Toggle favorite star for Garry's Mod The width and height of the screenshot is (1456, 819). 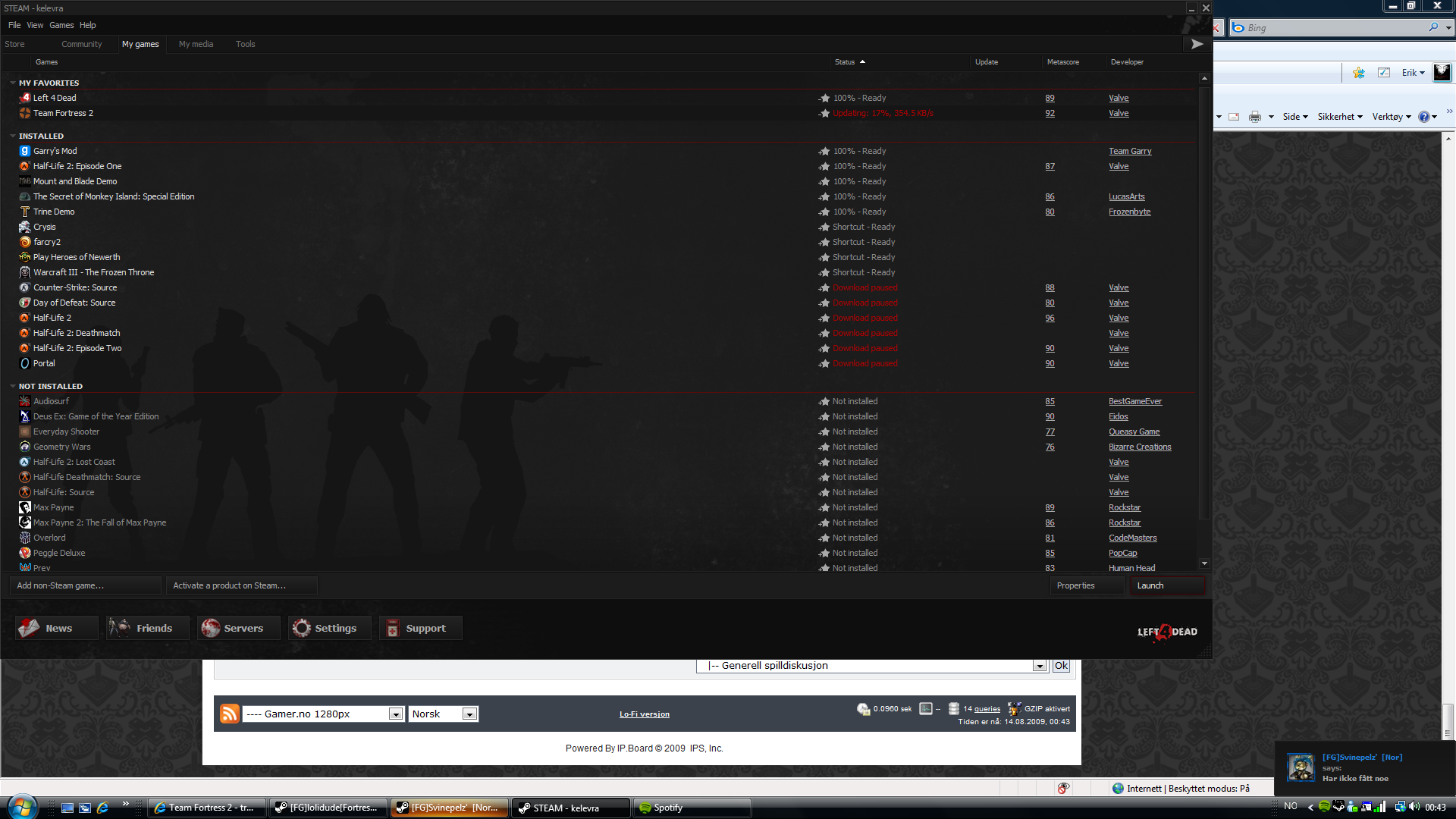(824, 151)
